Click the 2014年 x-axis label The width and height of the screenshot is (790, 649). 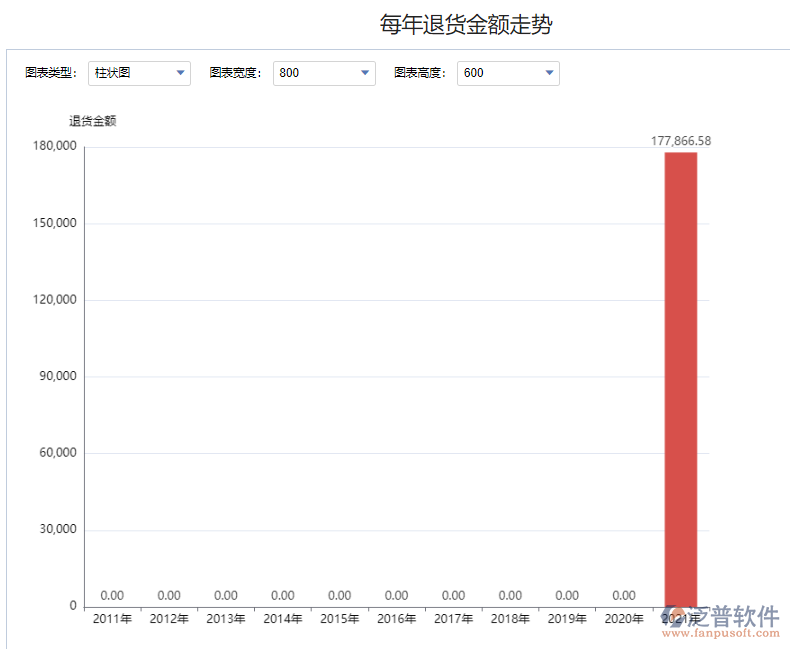click(283, 618)
